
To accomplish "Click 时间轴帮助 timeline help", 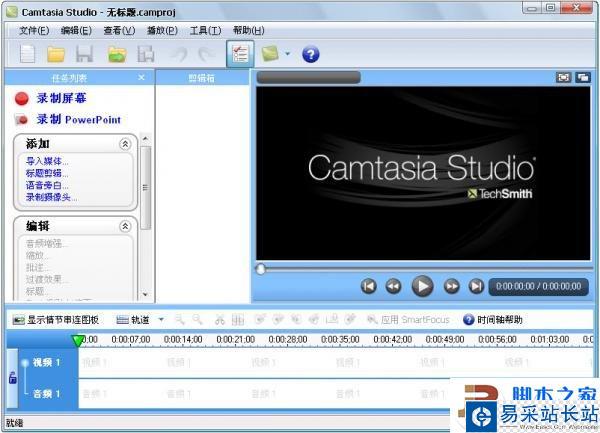I will point(493,320).
